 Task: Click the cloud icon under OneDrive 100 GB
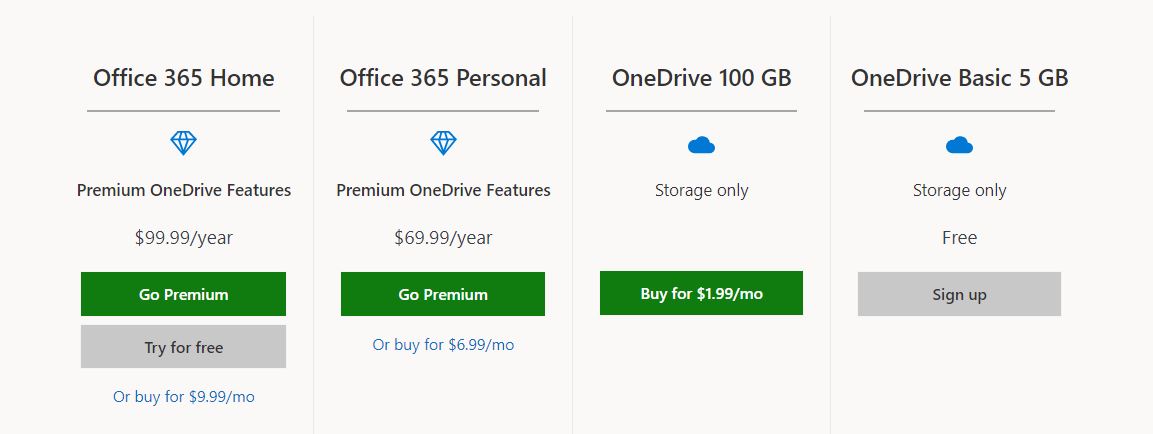702,145
